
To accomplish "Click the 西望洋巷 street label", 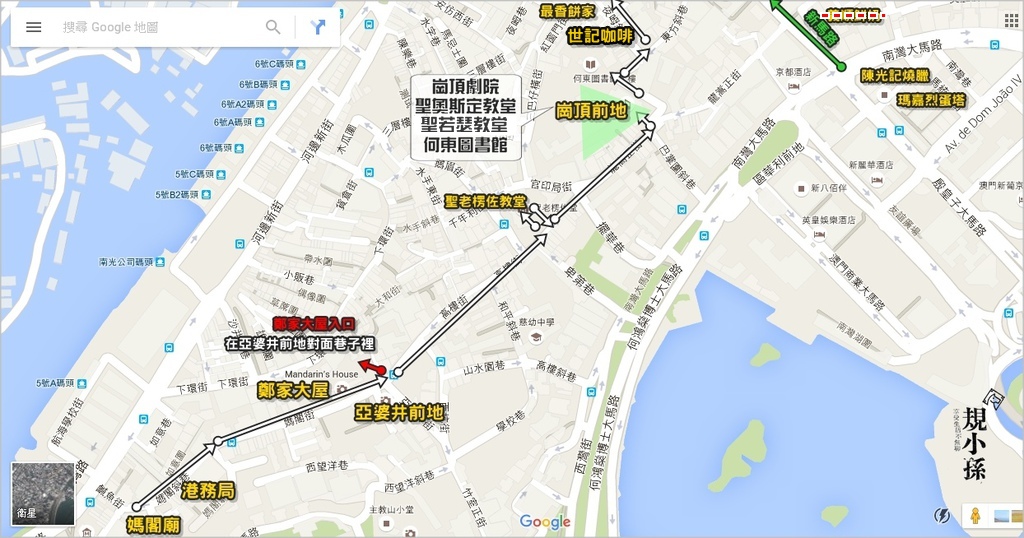I will pos(327,466).
